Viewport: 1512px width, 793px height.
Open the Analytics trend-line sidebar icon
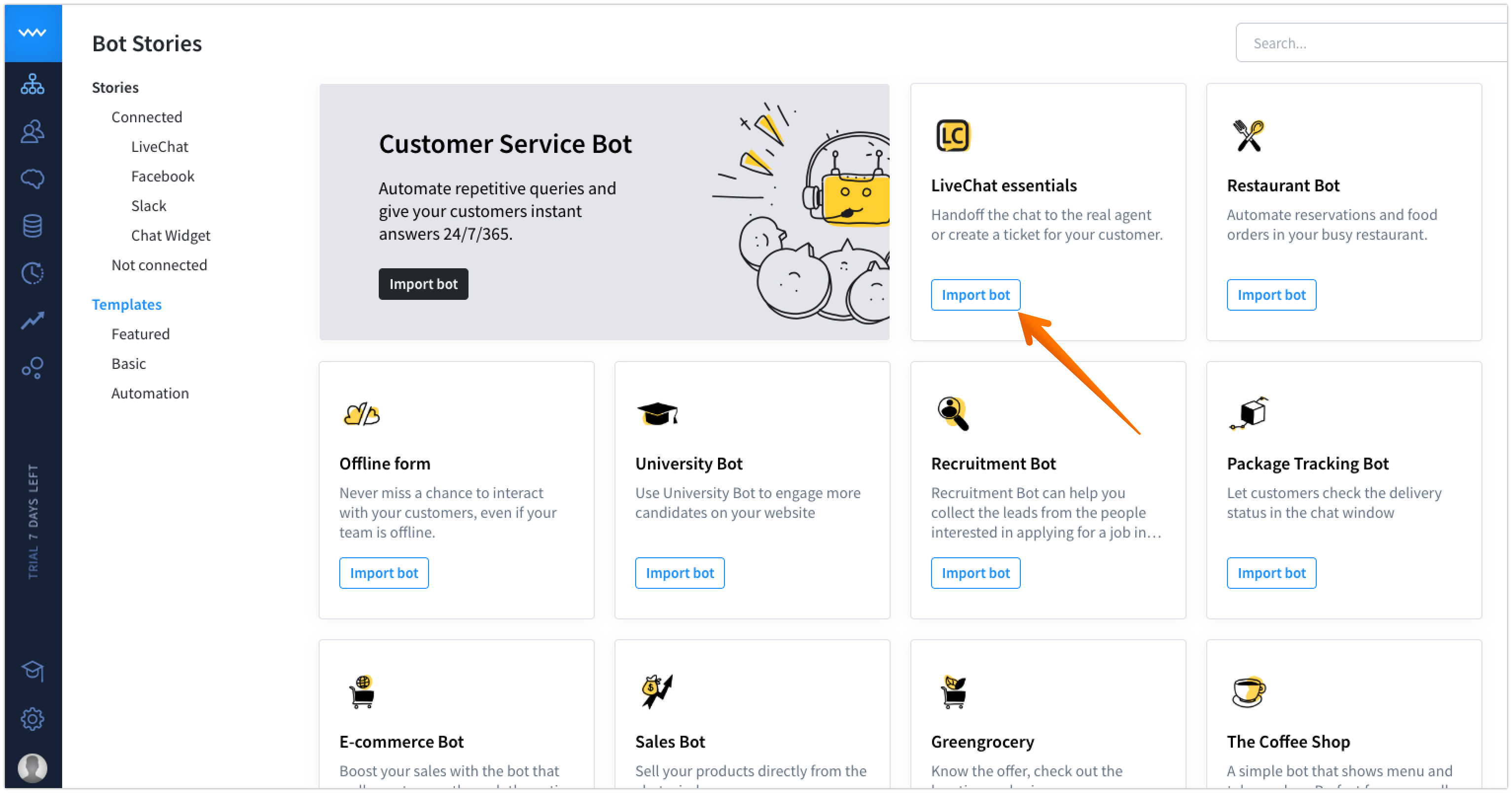pos(32,320)
